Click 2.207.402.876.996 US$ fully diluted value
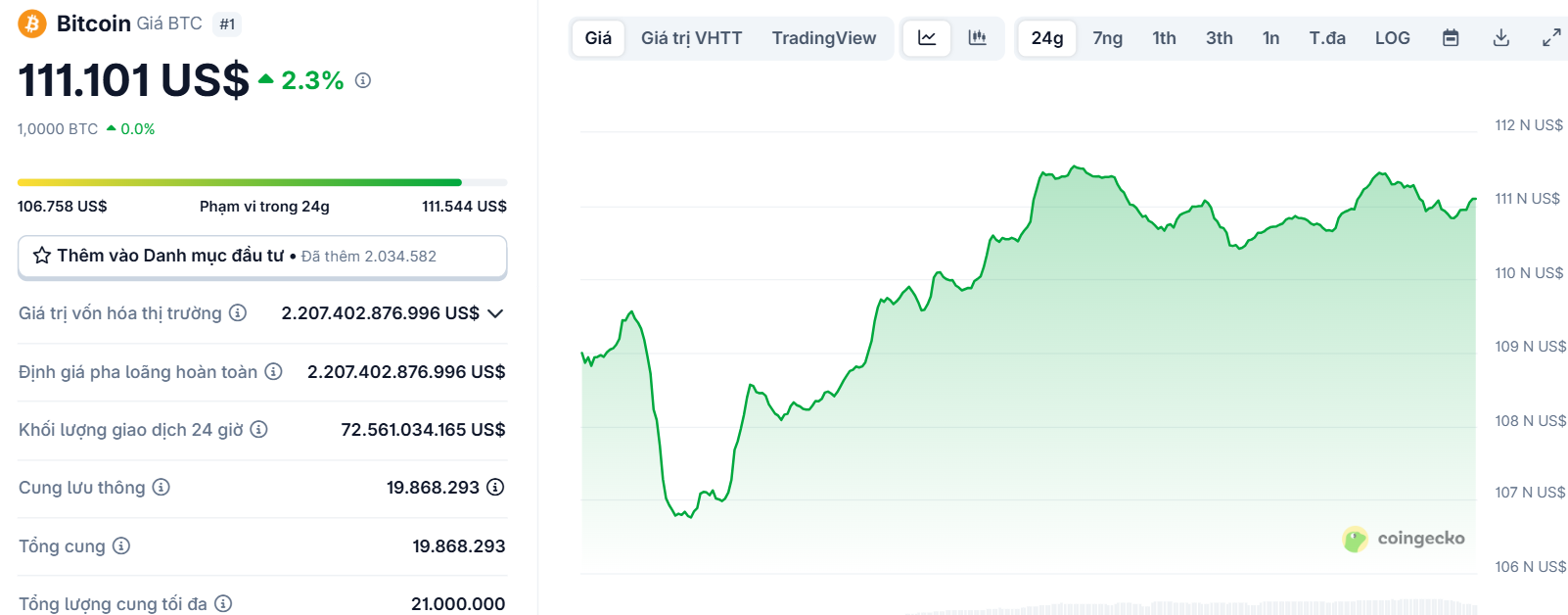This screenshot has width=1568, height=615. pos(406,372)
